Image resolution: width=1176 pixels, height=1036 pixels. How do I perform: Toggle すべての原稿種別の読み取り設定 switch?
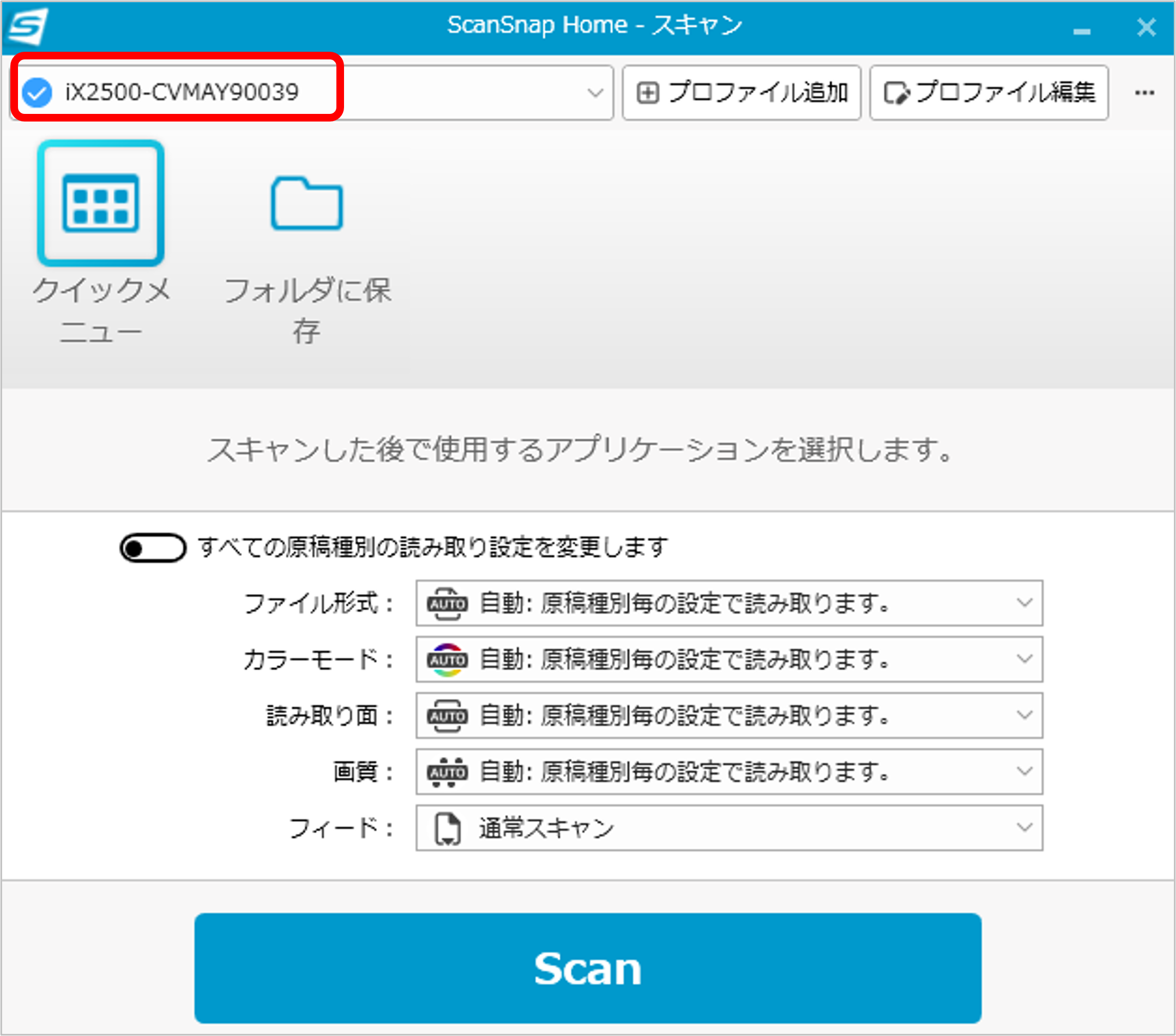click(153, 548)
